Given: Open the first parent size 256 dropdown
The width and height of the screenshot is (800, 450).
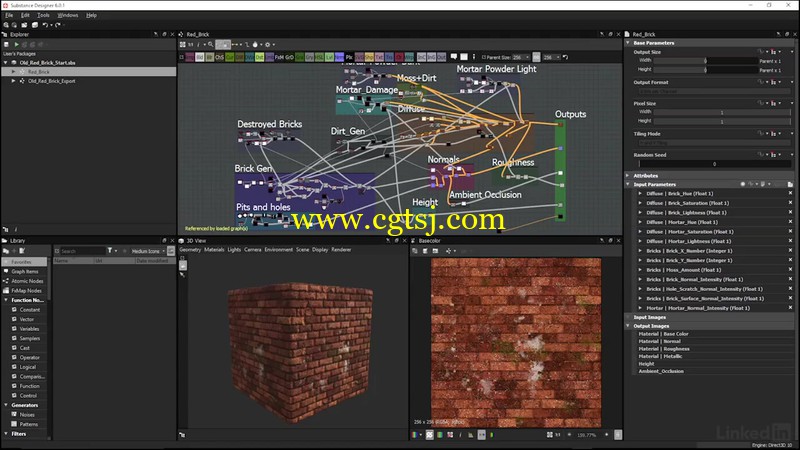Looking at the screenshot, I should pos(520,57).
